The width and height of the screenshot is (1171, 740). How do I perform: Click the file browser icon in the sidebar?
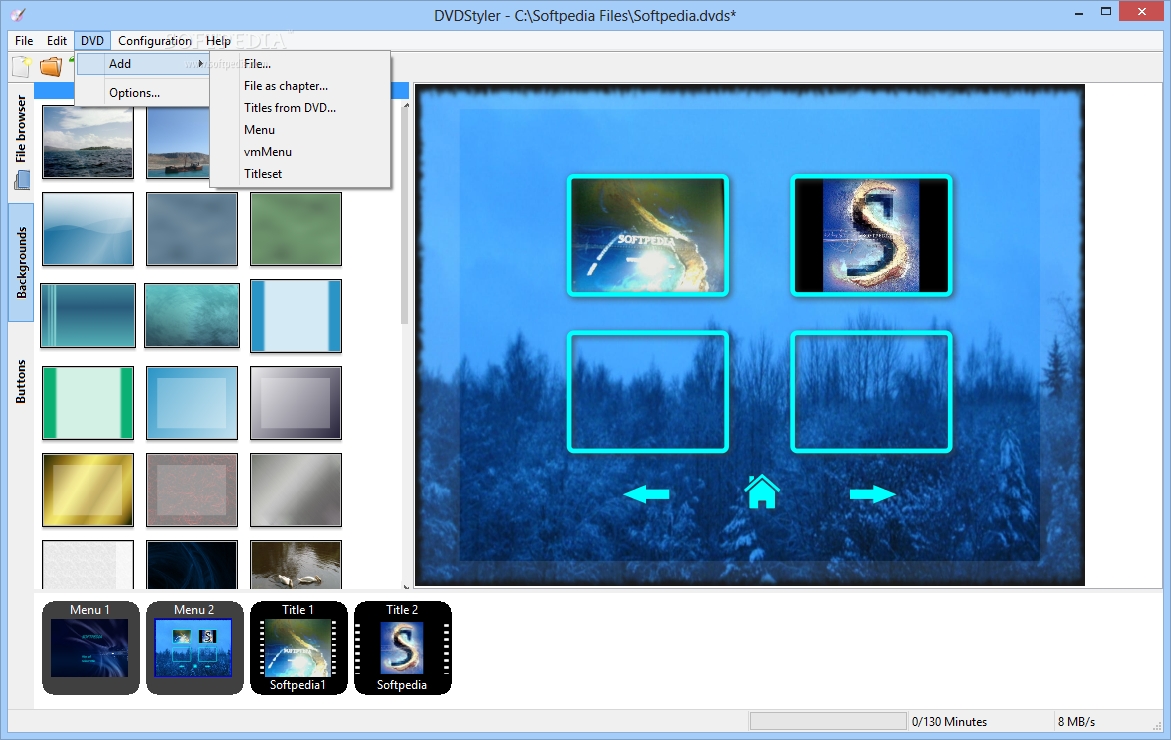point(22,180)
